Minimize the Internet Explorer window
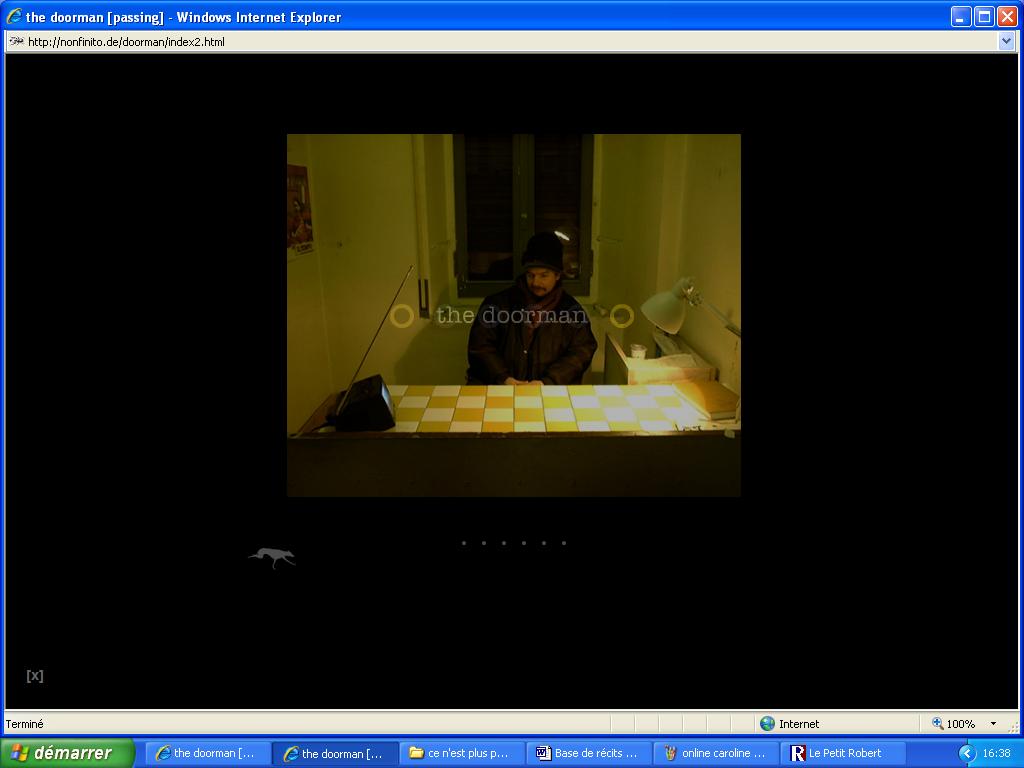This screenshot has width=1024, height=768. click(960, 16)
